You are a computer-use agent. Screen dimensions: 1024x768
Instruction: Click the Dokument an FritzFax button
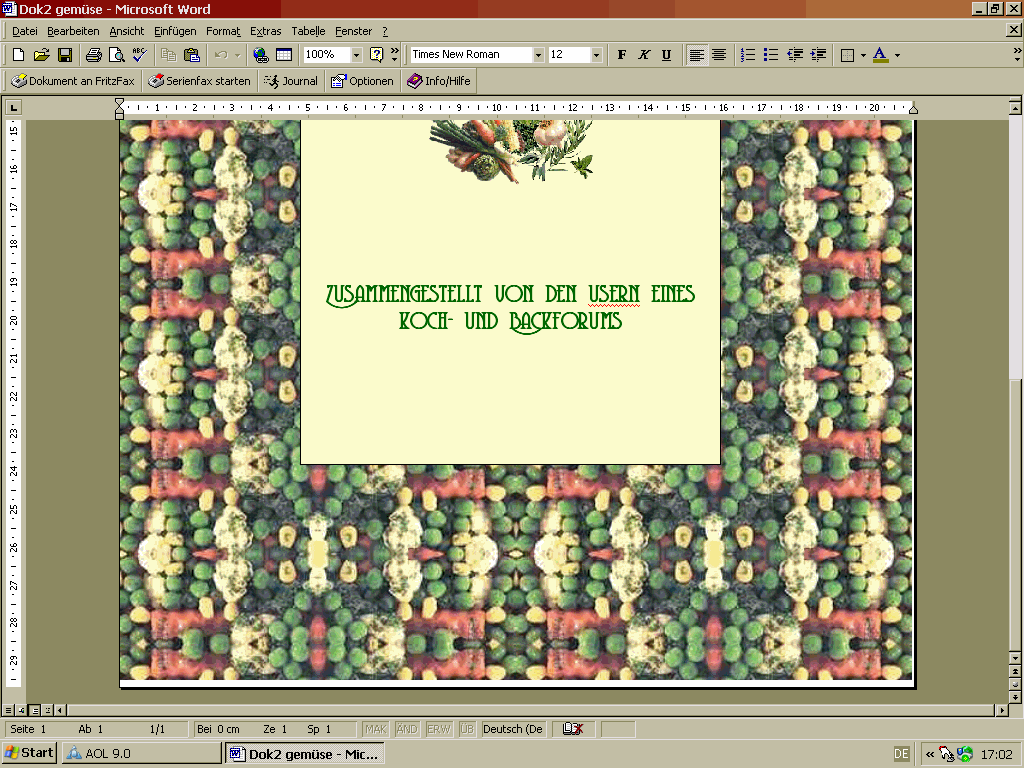pos(73,81)
